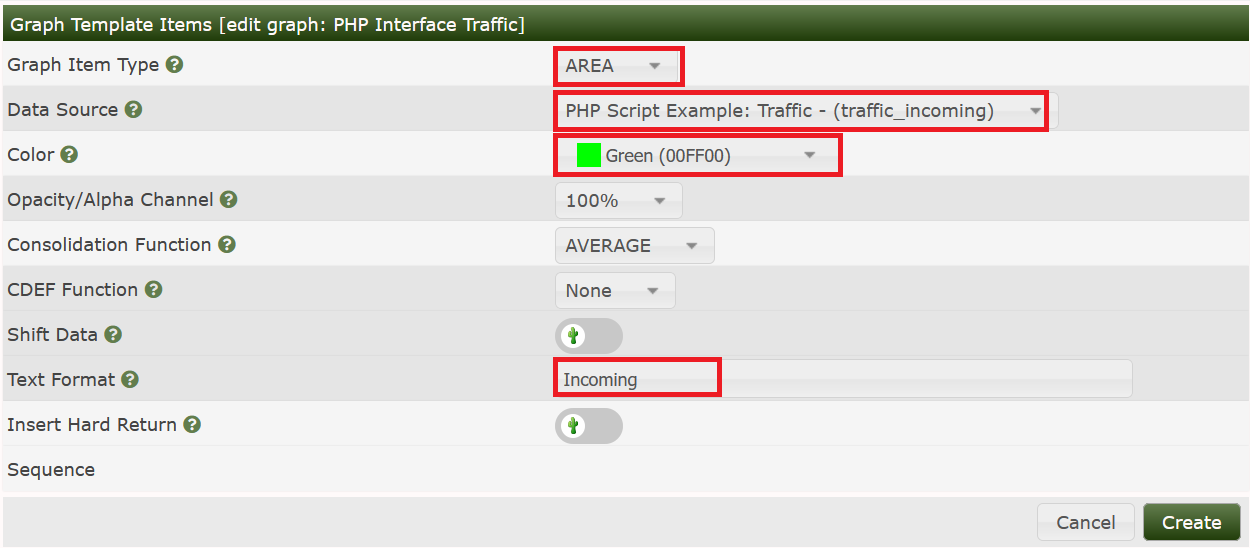Viewport: 1250px width, 548px height.
Task: Select the Sequence label
Action: click(51, 470)
